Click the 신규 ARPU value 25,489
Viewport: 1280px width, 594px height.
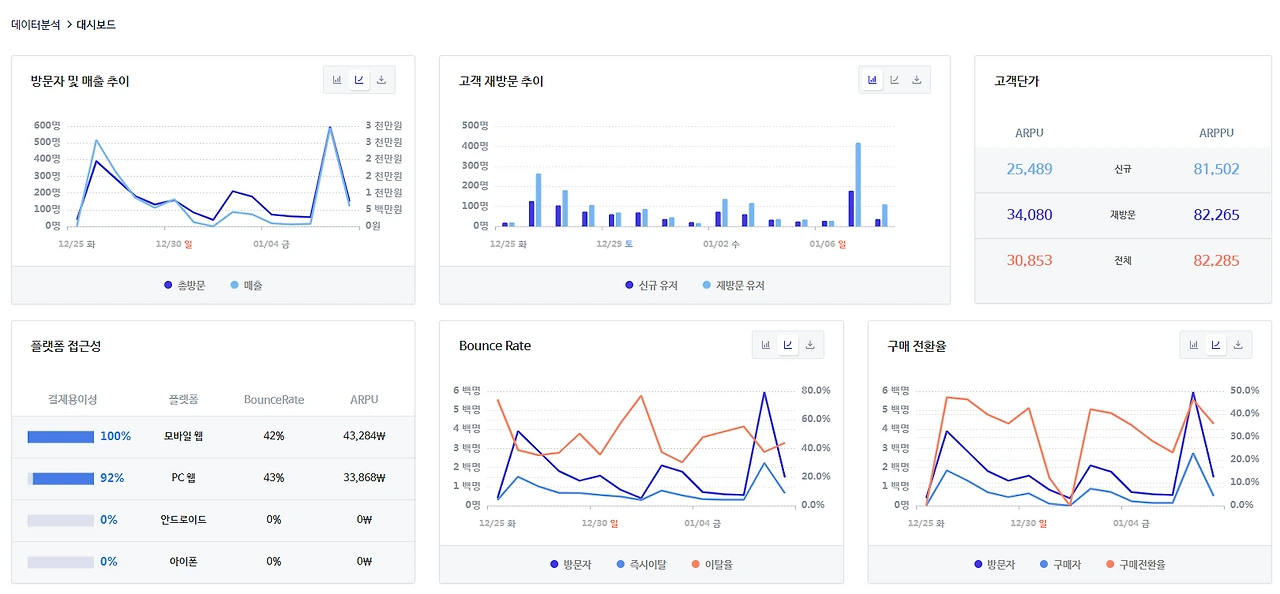coord(1029,169)
